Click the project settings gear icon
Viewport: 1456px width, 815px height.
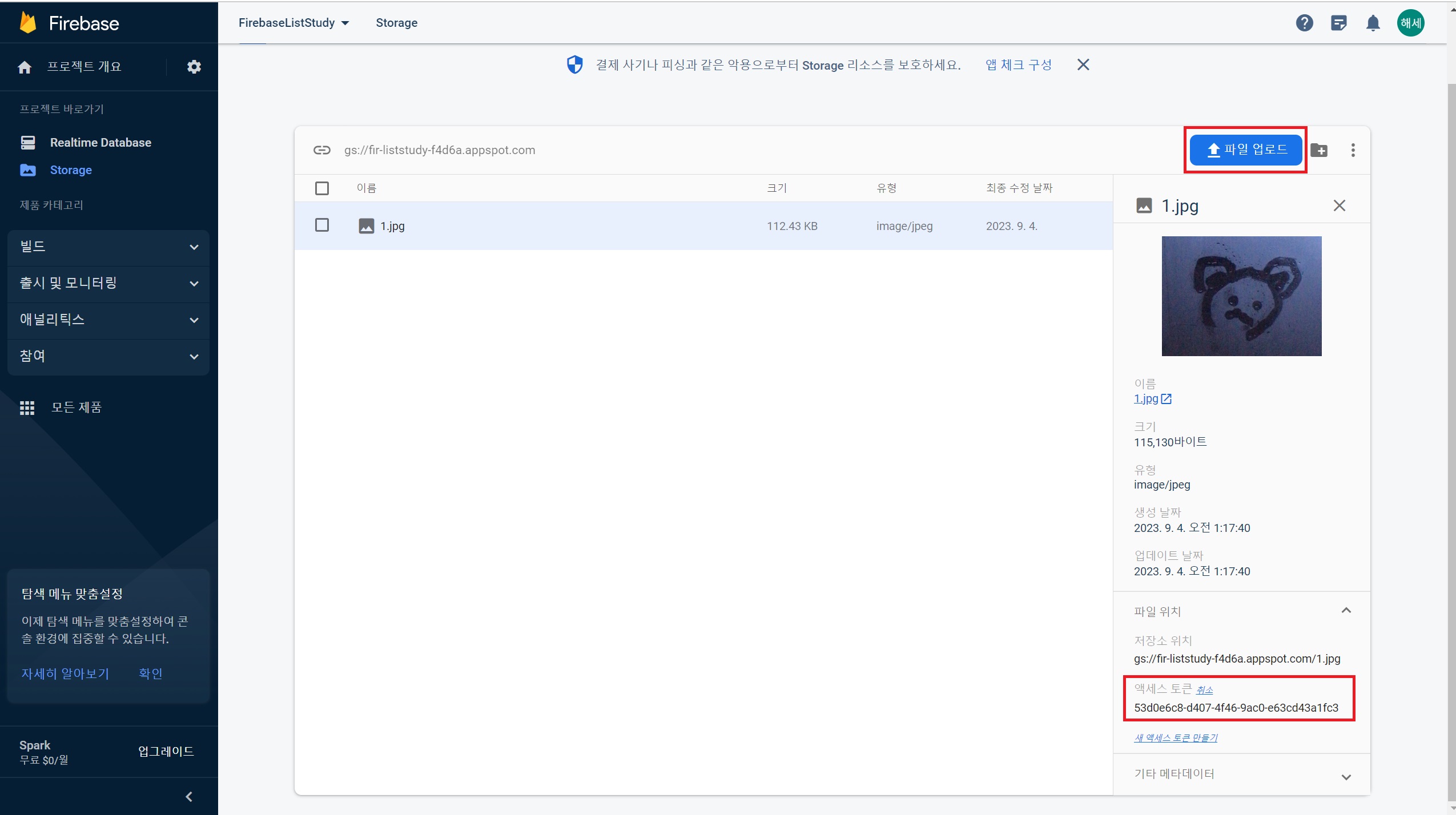(194, 67)
